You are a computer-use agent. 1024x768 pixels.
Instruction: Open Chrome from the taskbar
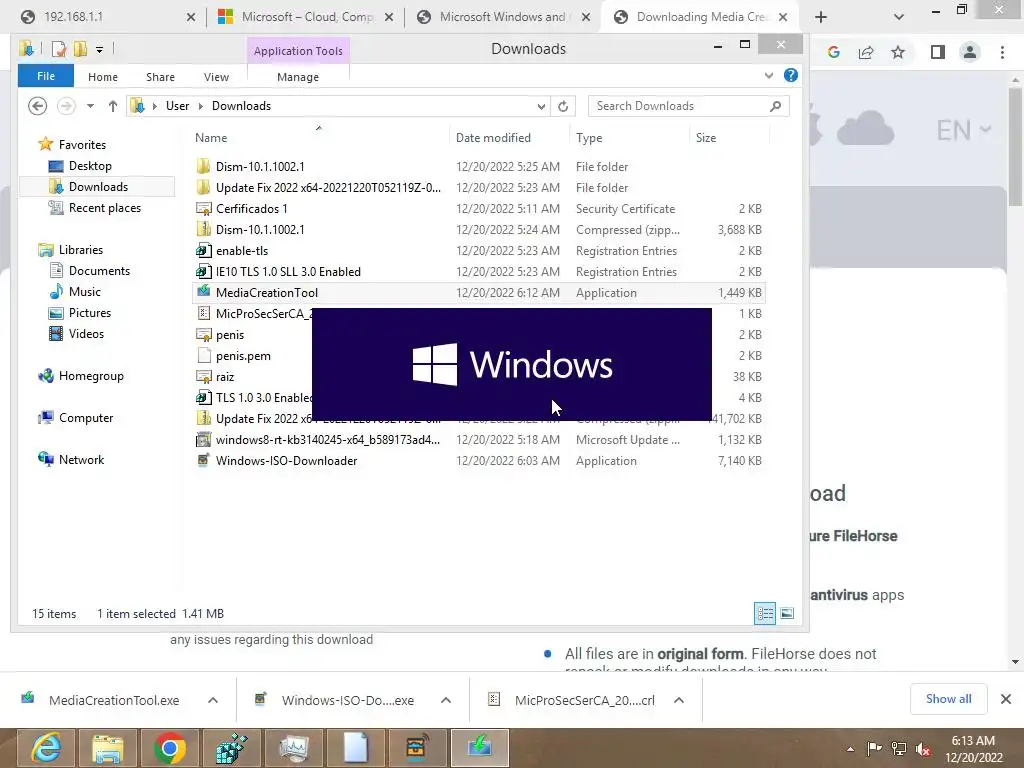click(x=169, y=748)
